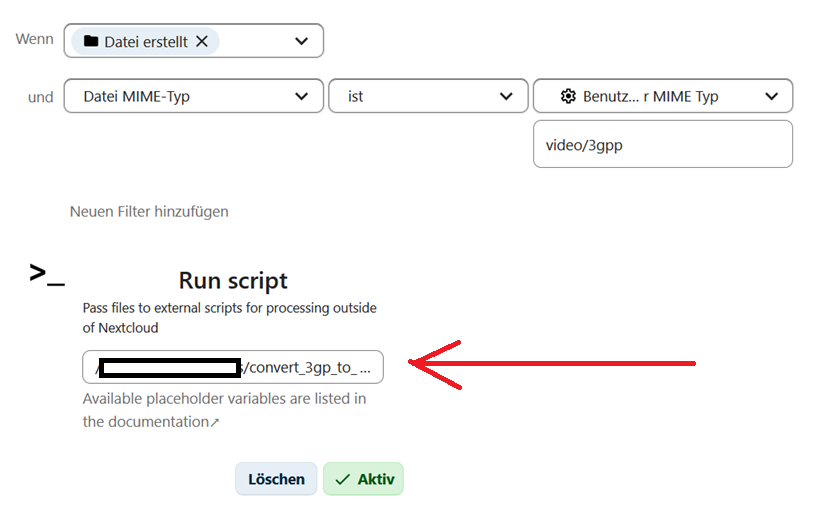Open the documentation link

(145, 422)
